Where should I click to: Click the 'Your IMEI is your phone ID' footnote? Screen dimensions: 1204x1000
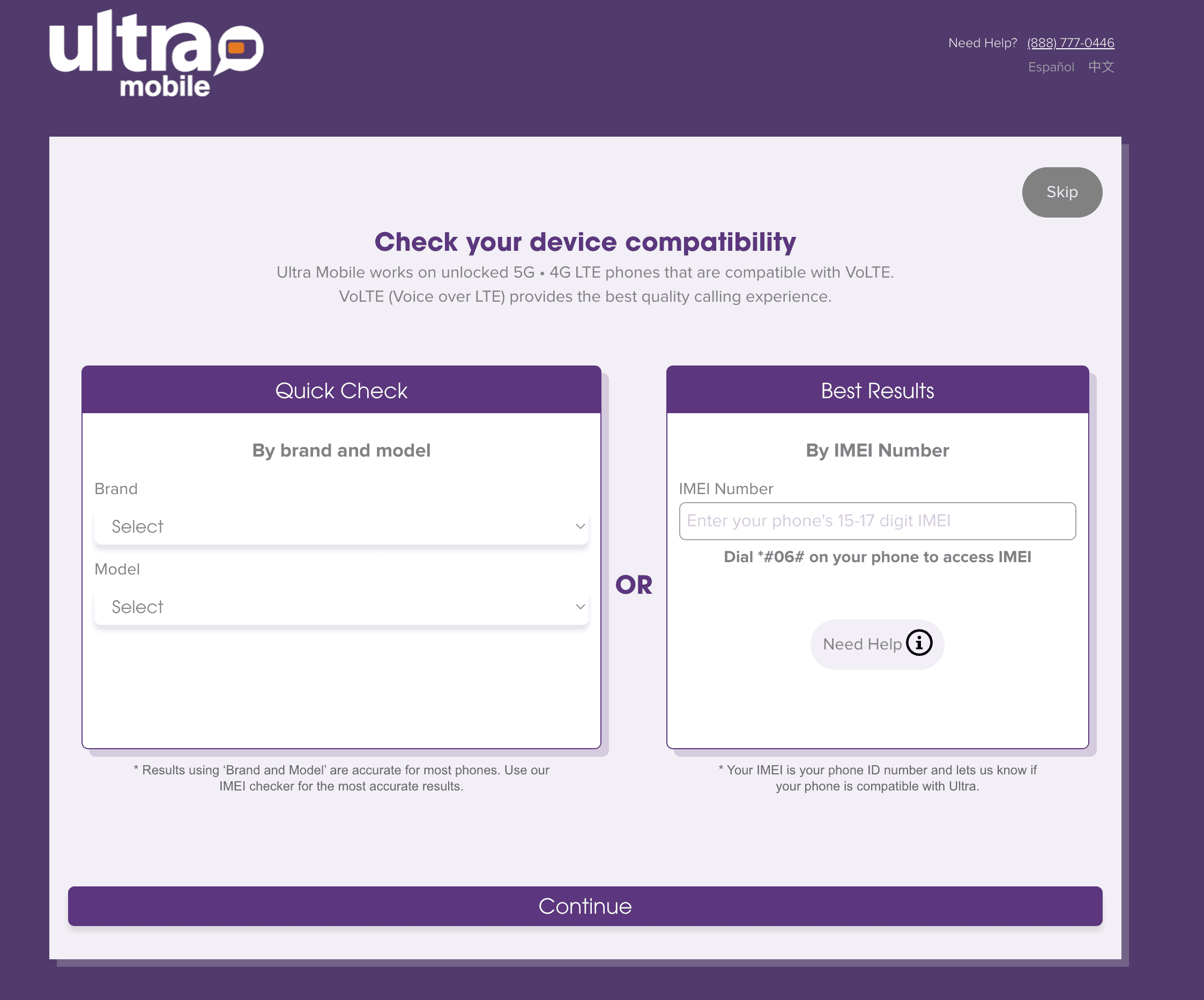pyautogui.click(x=877, y=778)
